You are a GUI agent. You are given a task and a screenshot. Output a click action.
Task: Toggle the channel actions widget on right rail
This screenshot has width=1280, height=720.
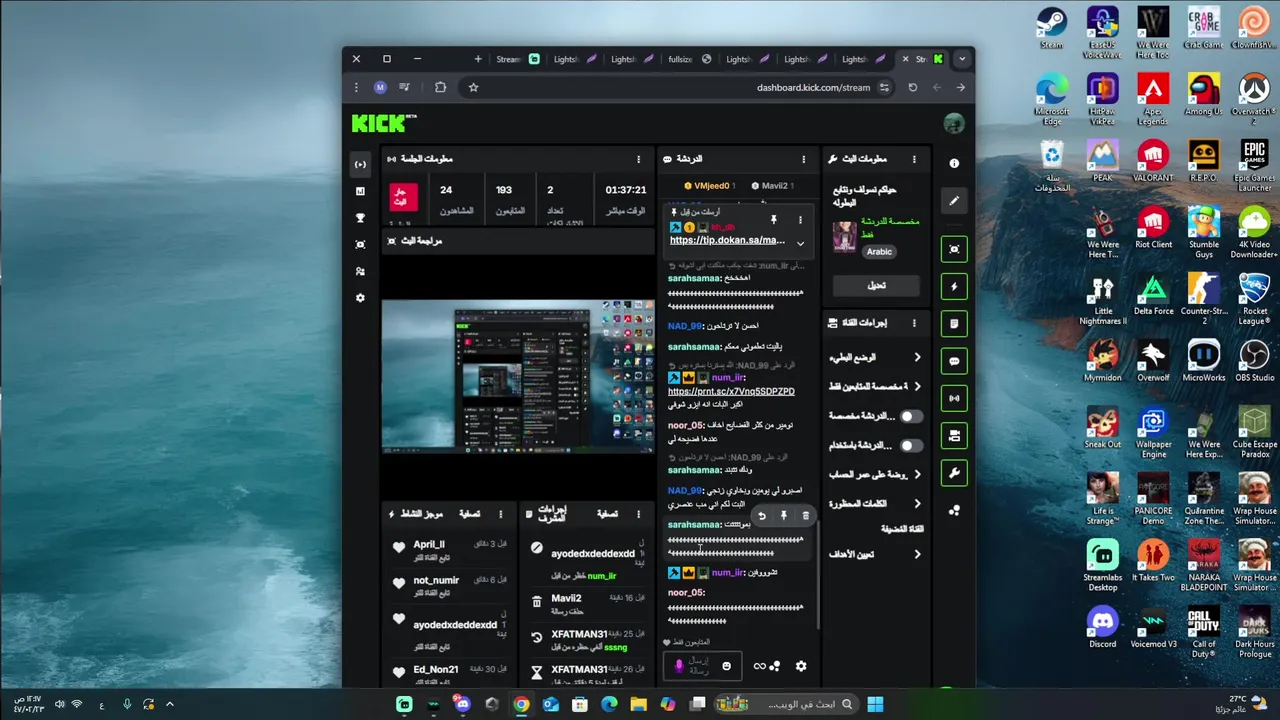click(954, 436)
